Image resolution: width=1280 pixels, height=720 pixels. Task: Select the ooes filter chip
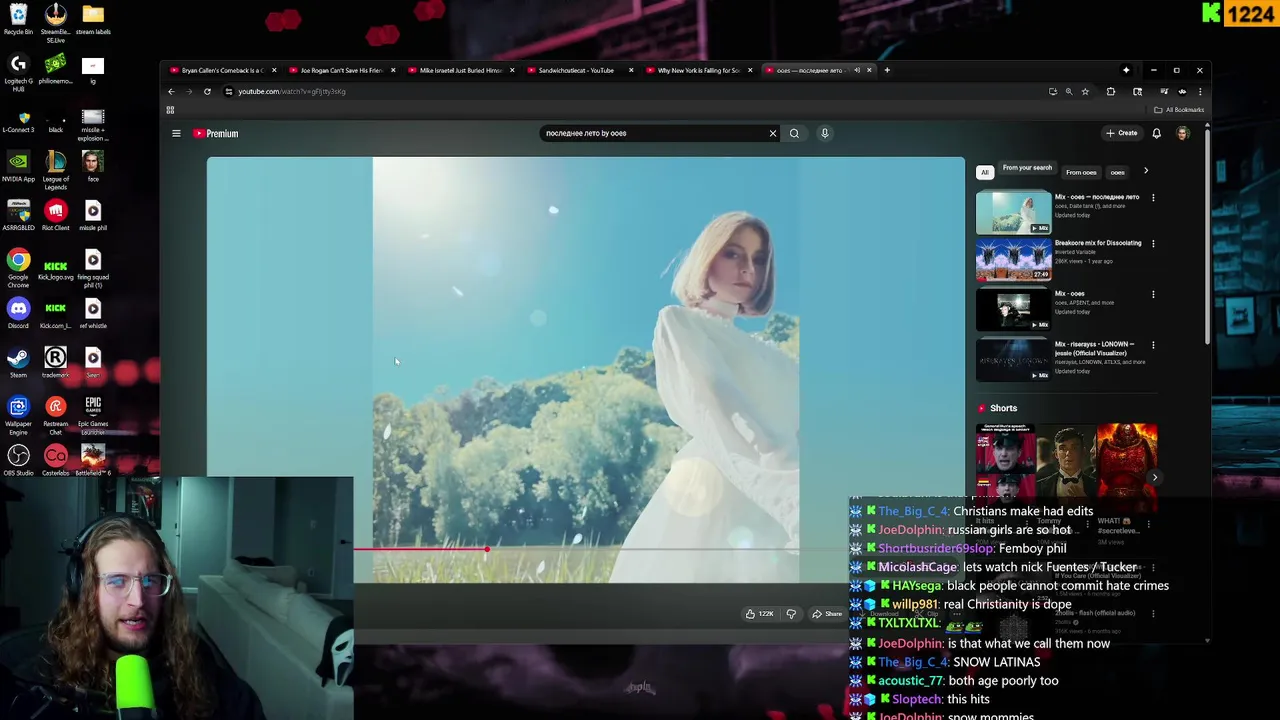(1117, 172)
